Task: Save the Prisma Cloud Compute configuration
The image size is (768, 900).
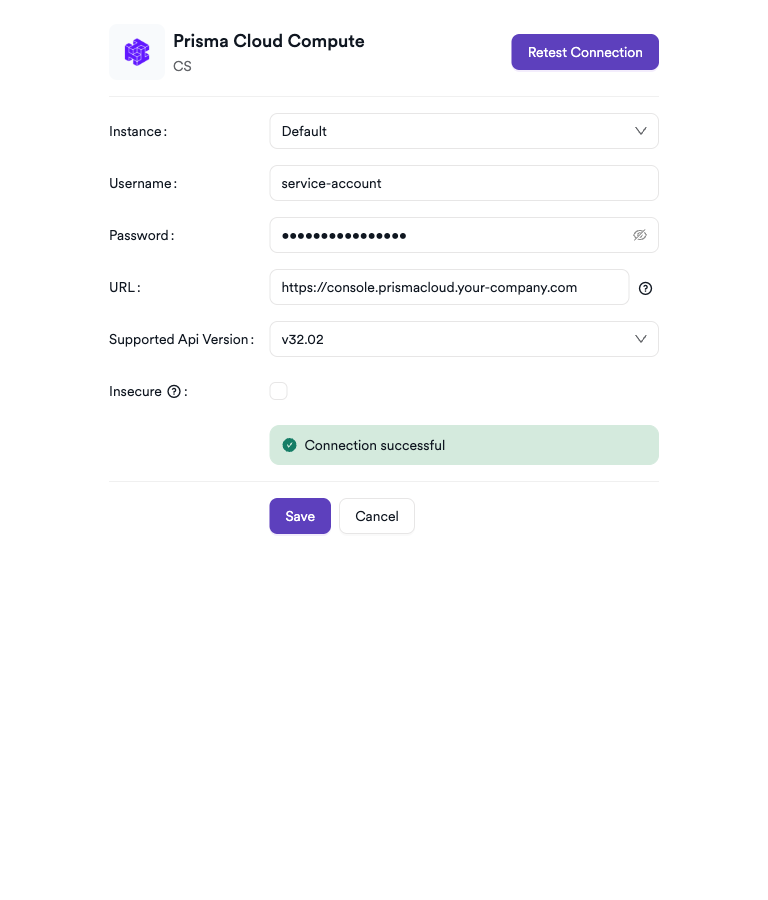Action: coord(300,516)
